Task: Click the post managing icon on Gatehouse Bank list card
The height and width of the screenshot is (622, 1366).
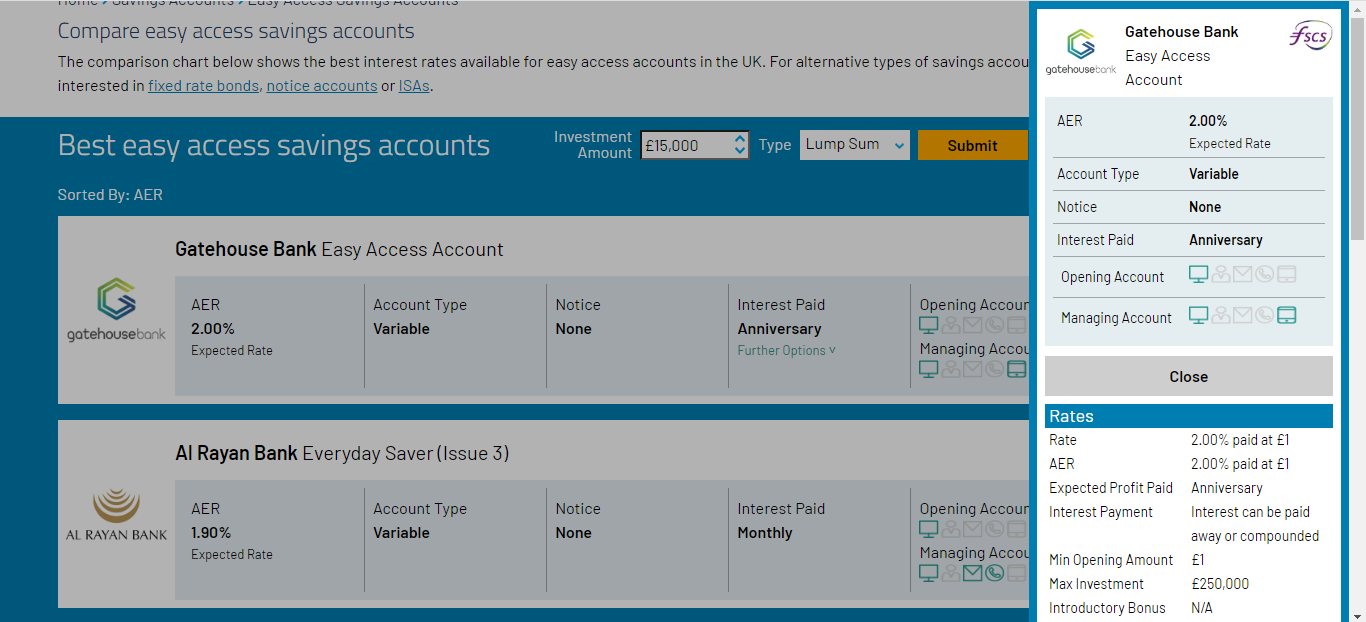Action: [973, 369]
